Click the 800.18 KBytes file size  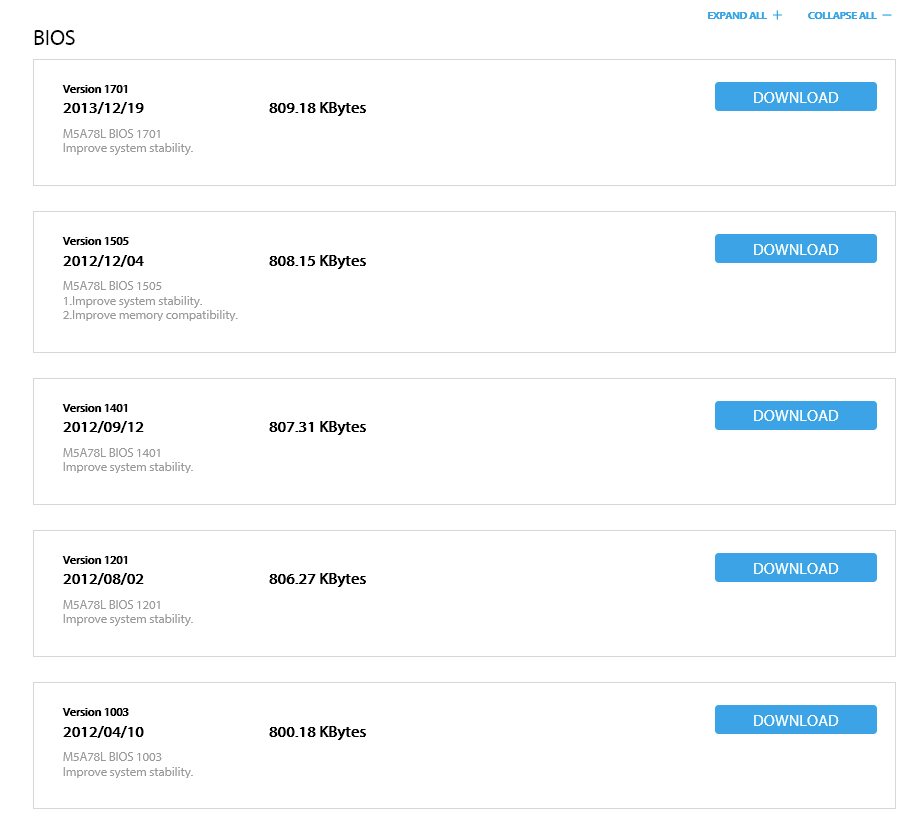point(317,732)
